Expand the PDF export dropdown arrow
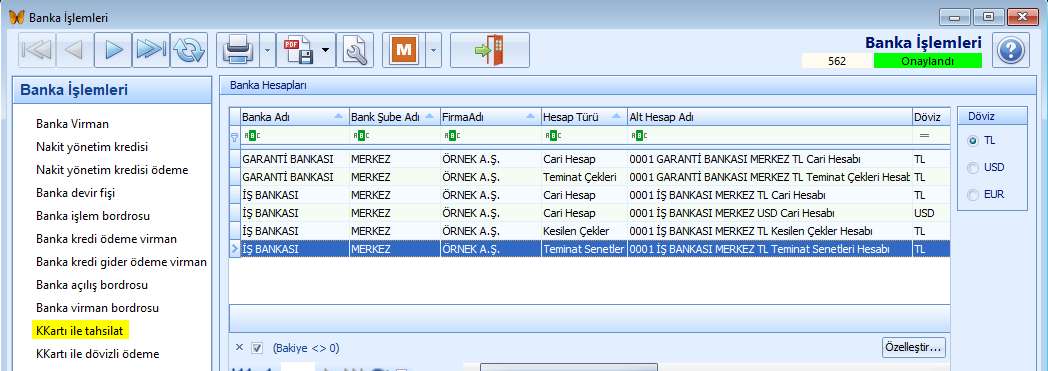1048x371 pixels. [x=326, y=50]
